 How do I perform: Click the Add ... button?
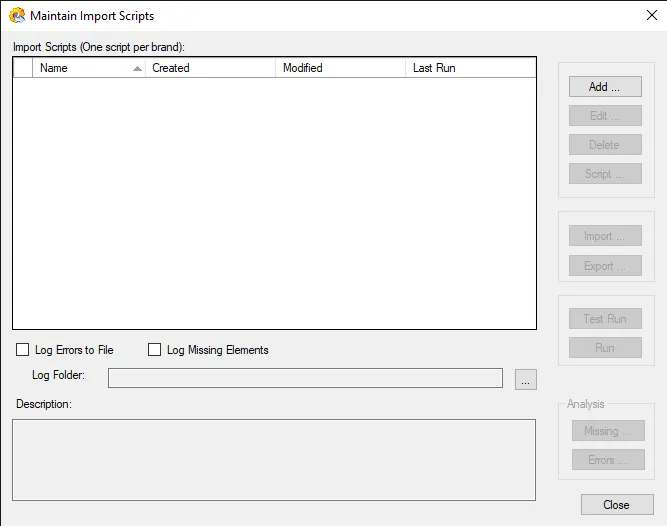605,87
